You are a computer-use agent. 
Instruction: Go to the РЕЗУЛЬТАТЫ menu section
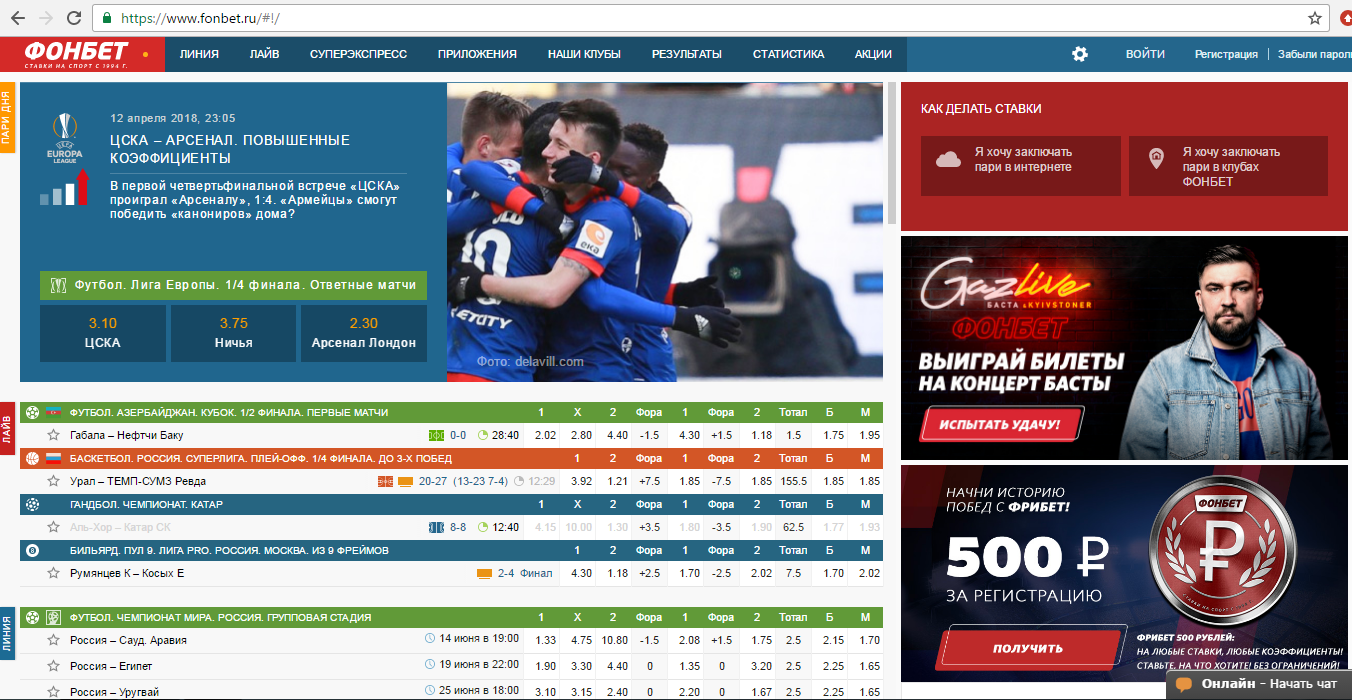click(686, 54)
